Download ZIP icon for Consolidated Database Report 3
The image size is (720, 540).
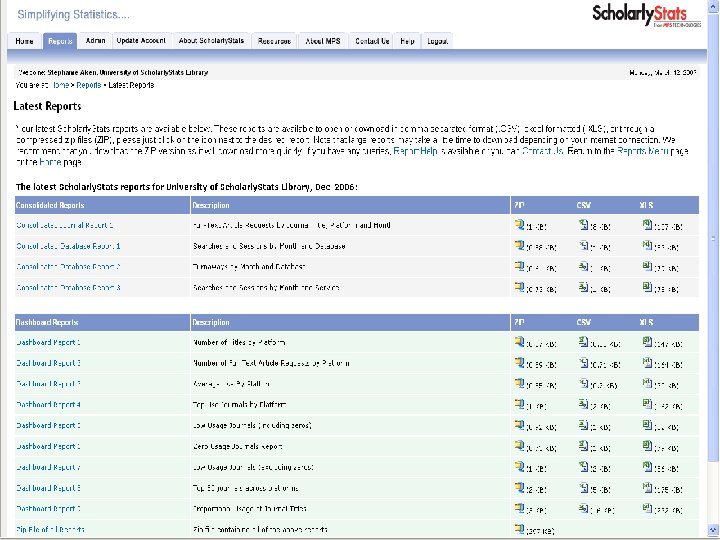pyautogui.click(x=519, y=287)
